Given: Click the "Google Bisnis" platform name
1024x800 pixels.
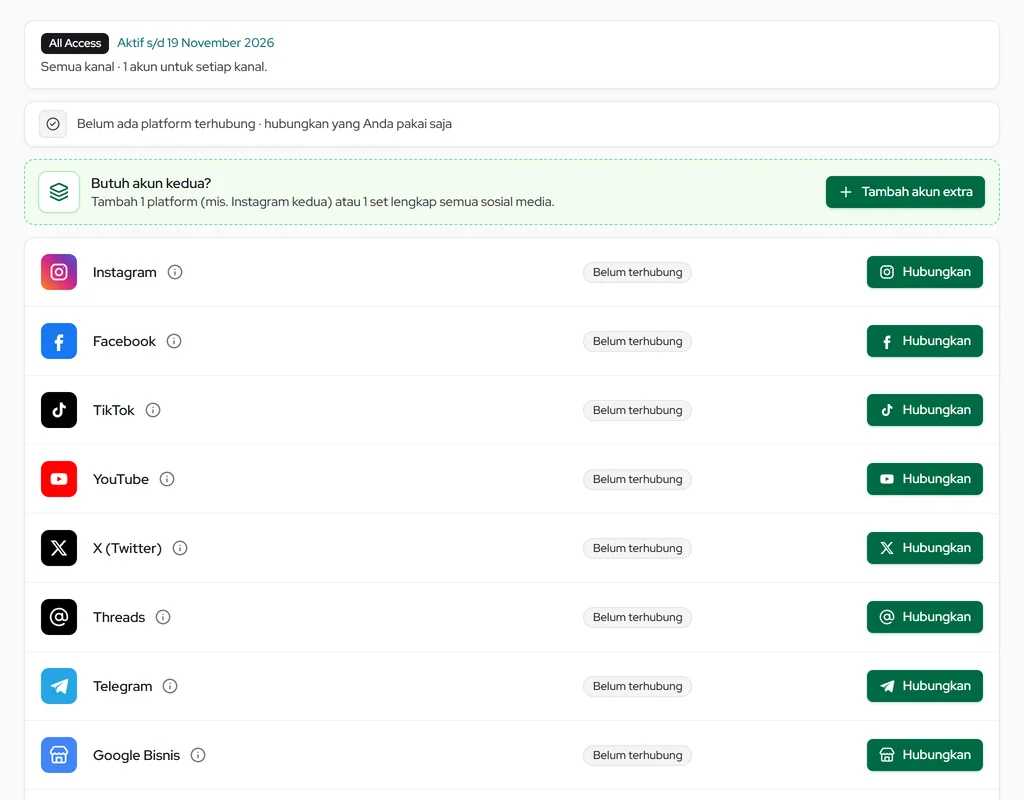Looking at the screenshot, I should 136,755.
